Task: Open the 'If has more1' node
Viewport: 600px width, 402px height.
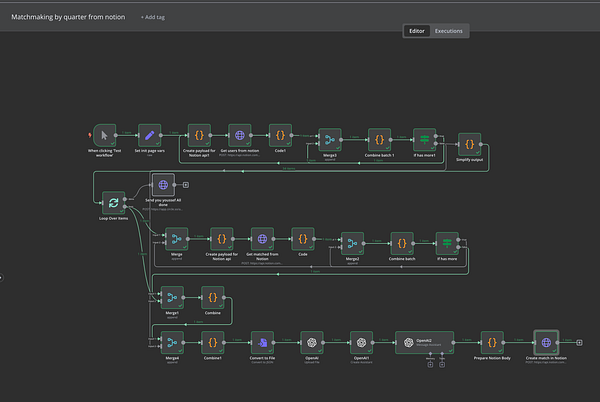Action: click(426, 139)
